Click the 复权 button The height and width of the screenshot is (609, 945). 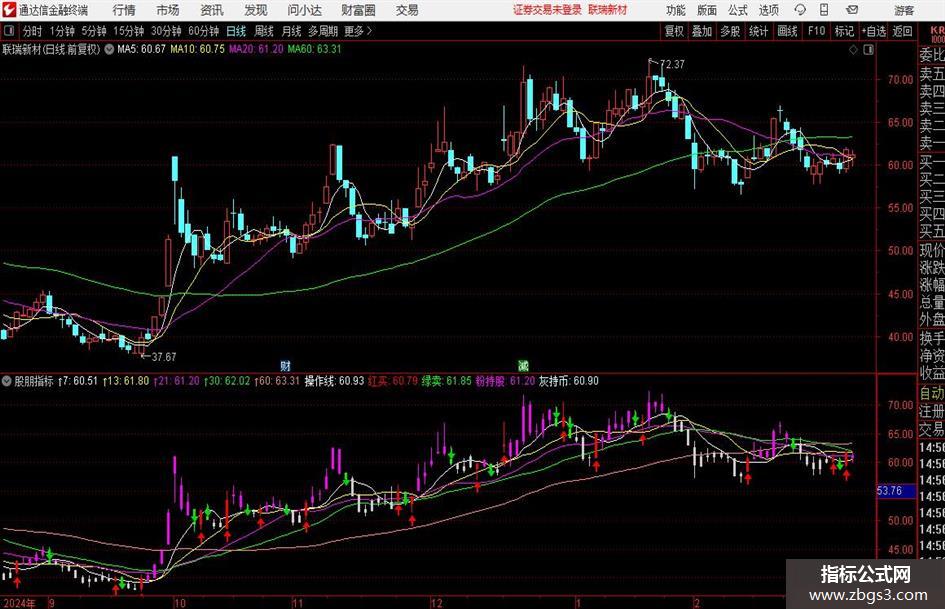coord(674,31)
